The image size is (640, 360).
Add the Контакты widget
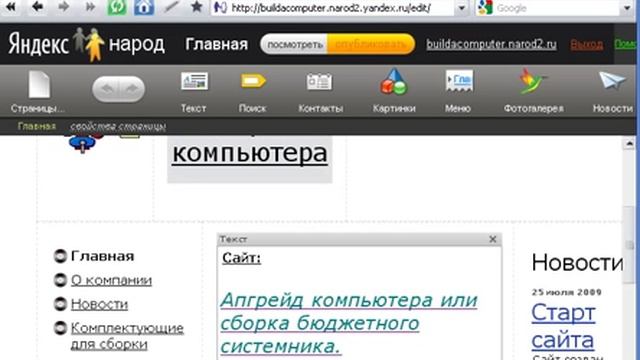point(320,91)
